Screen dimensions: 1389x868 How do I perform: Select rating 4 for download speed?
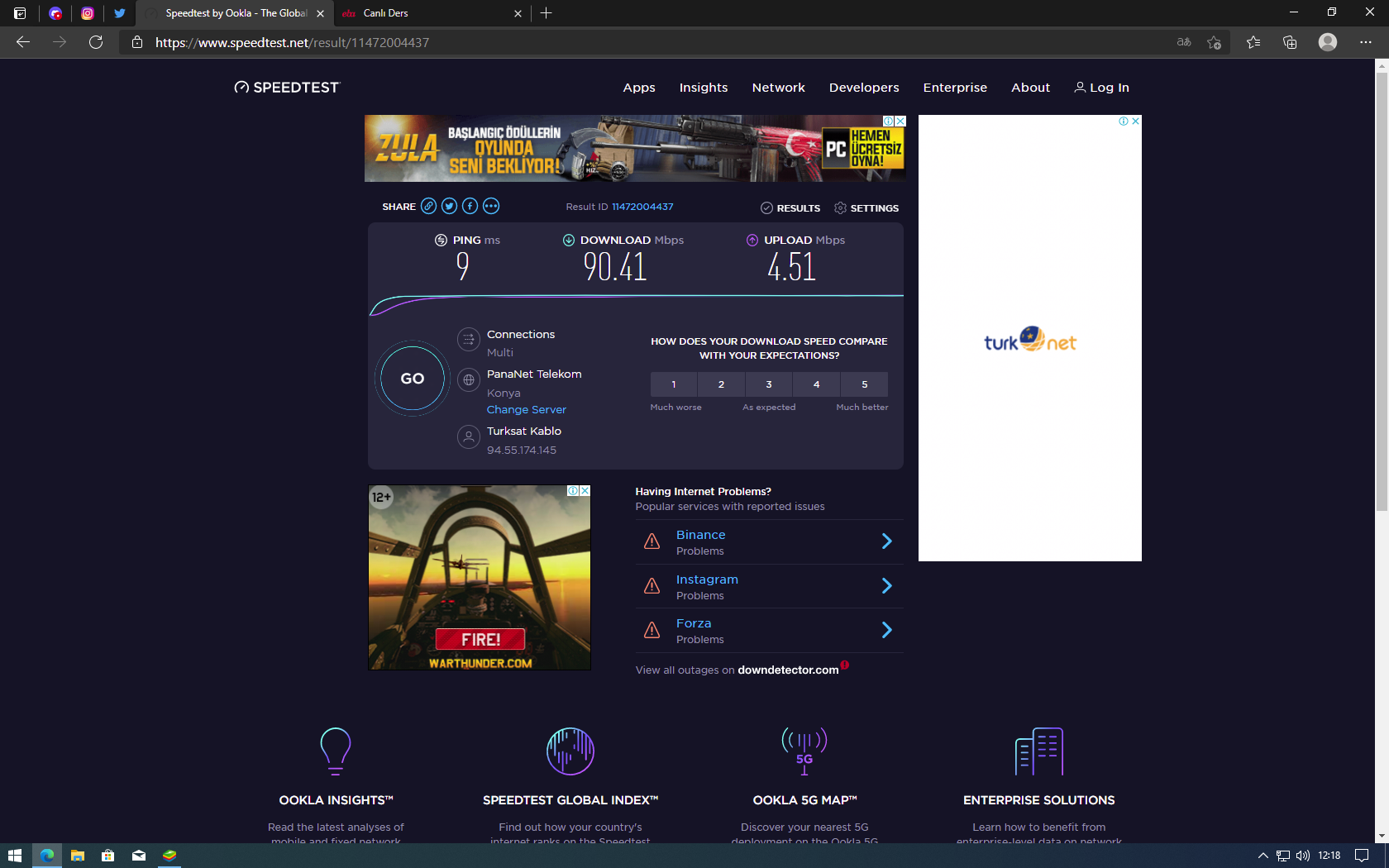point(817,384)
